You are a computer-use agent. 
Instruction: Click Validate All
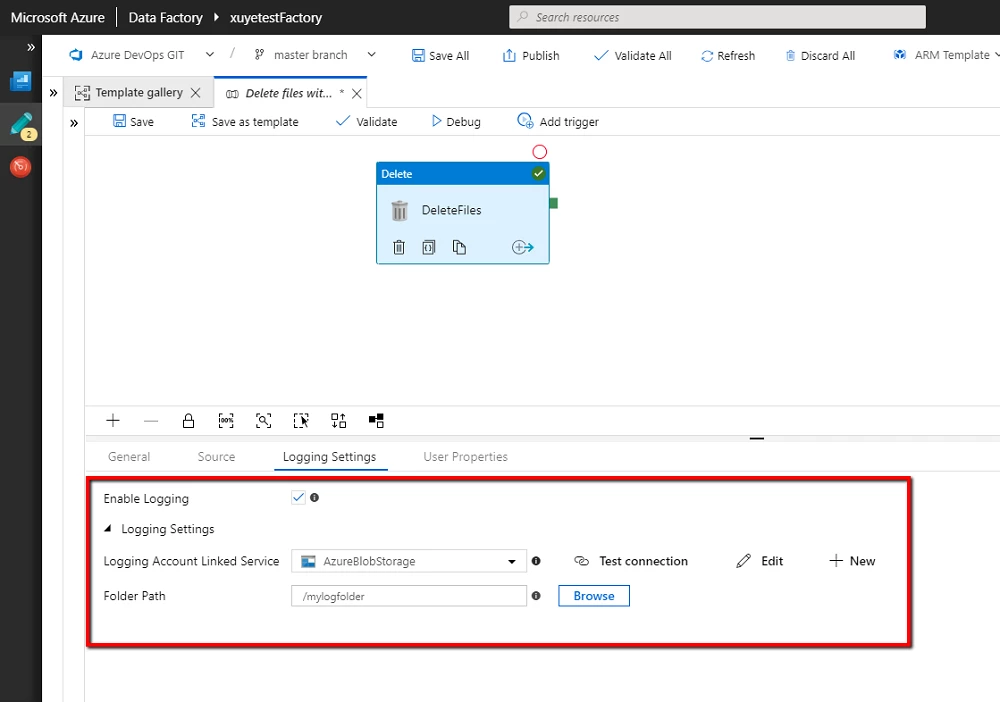pyautogui.click(x=633, y=55)
